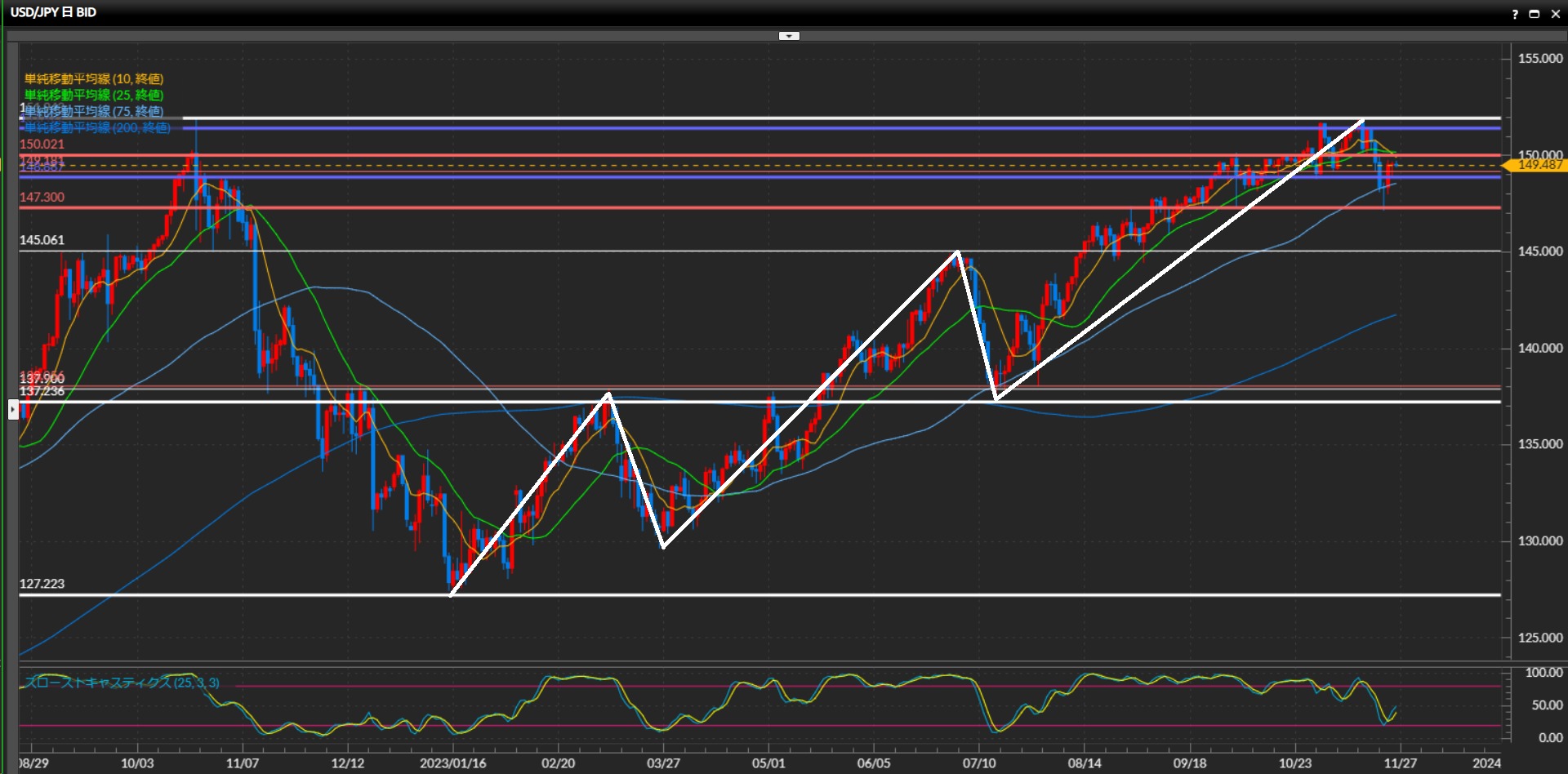The height and width of the screenshot is (774, 1568).
Task: Select the 単純移動平均線 (10, 終値) indicator label
Action: pyautogui.click(x=94, y=79)
